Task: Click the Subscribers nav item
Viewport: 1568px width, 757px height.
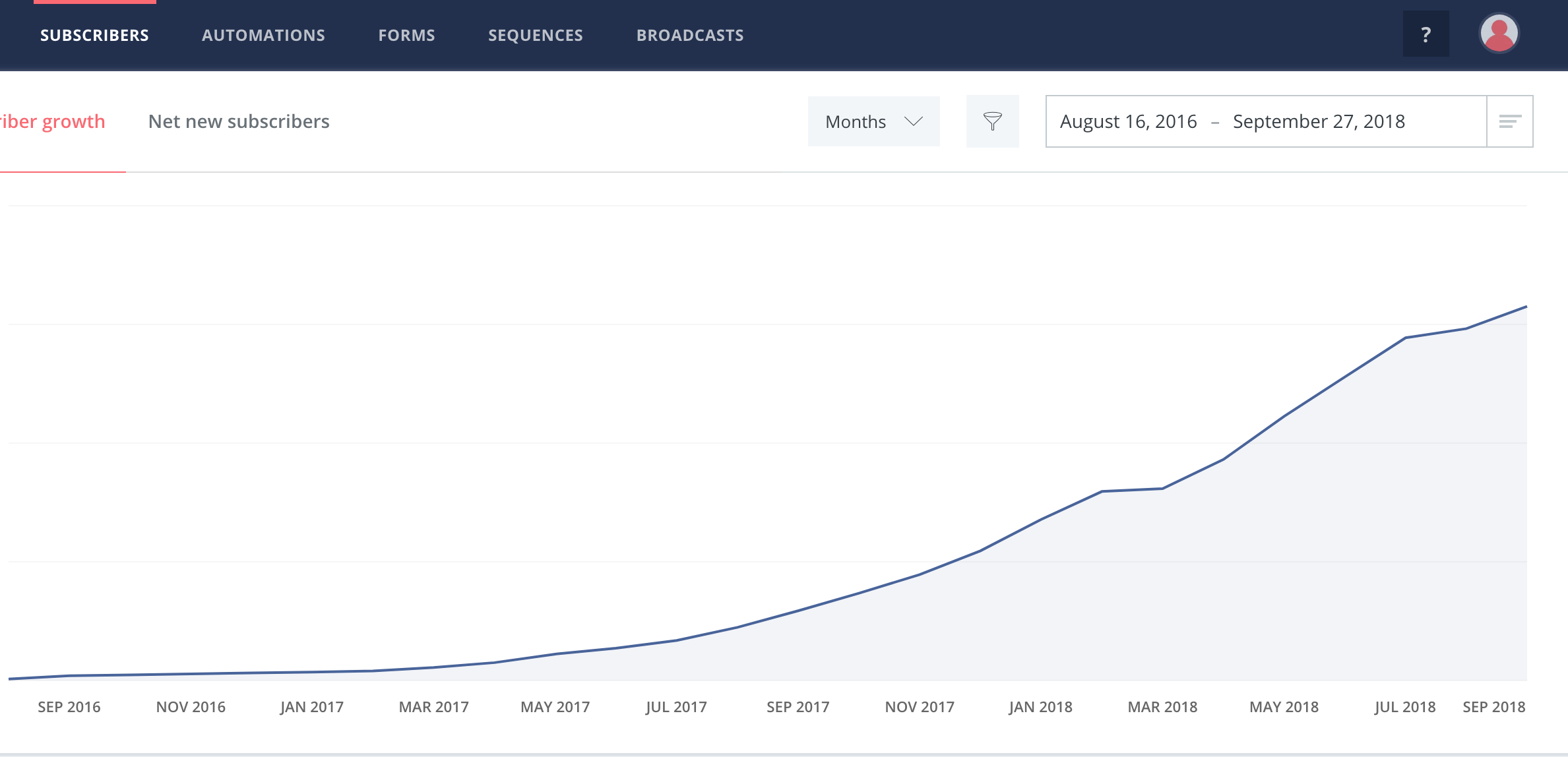Action: [93, 35]
